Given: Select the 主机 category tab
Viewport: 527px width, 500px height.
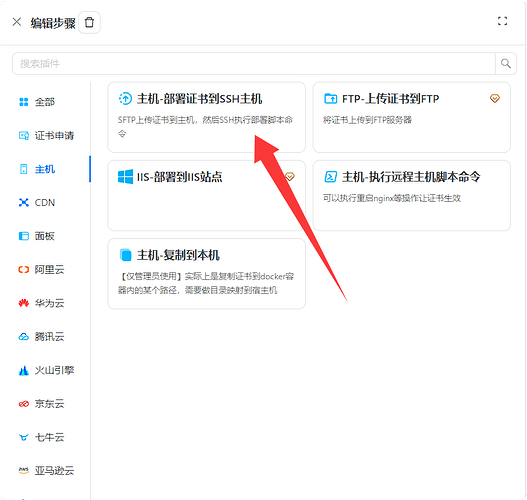Looking at the screenshot, I should tap(37, 169).
